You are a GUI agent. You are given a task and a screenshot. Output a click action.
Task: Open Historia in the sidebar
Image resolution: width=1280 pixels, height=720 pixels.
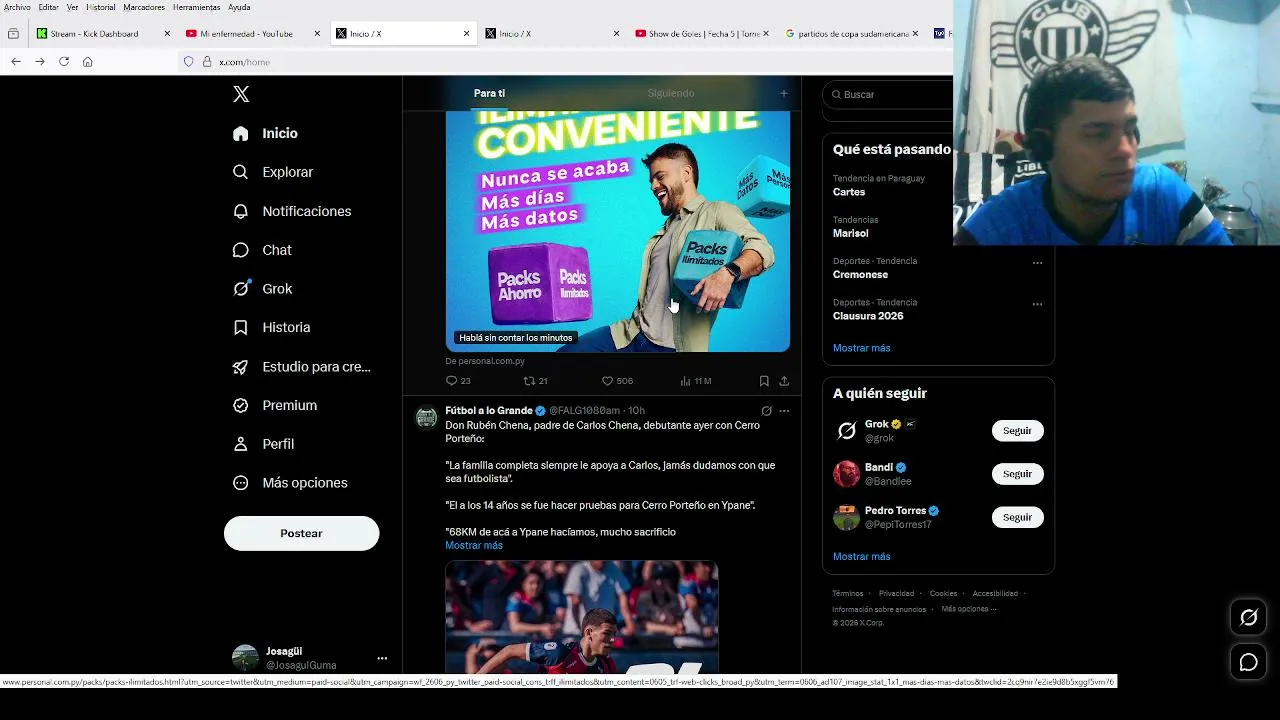coord(271,327)
